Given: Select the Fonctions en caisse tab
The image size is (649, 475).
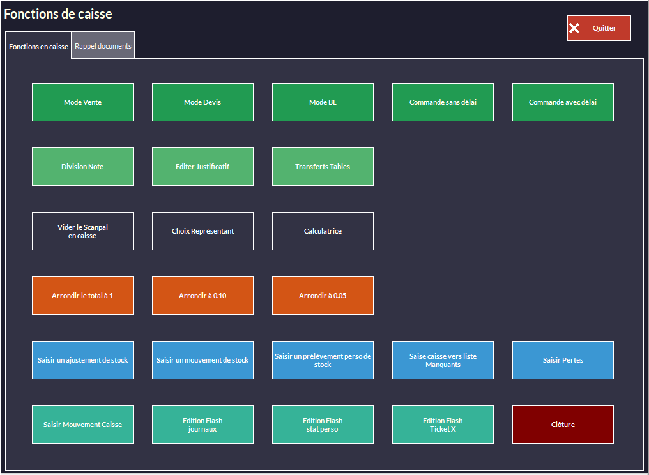Looking at the screenshot, I should click(x=38, y=47).
